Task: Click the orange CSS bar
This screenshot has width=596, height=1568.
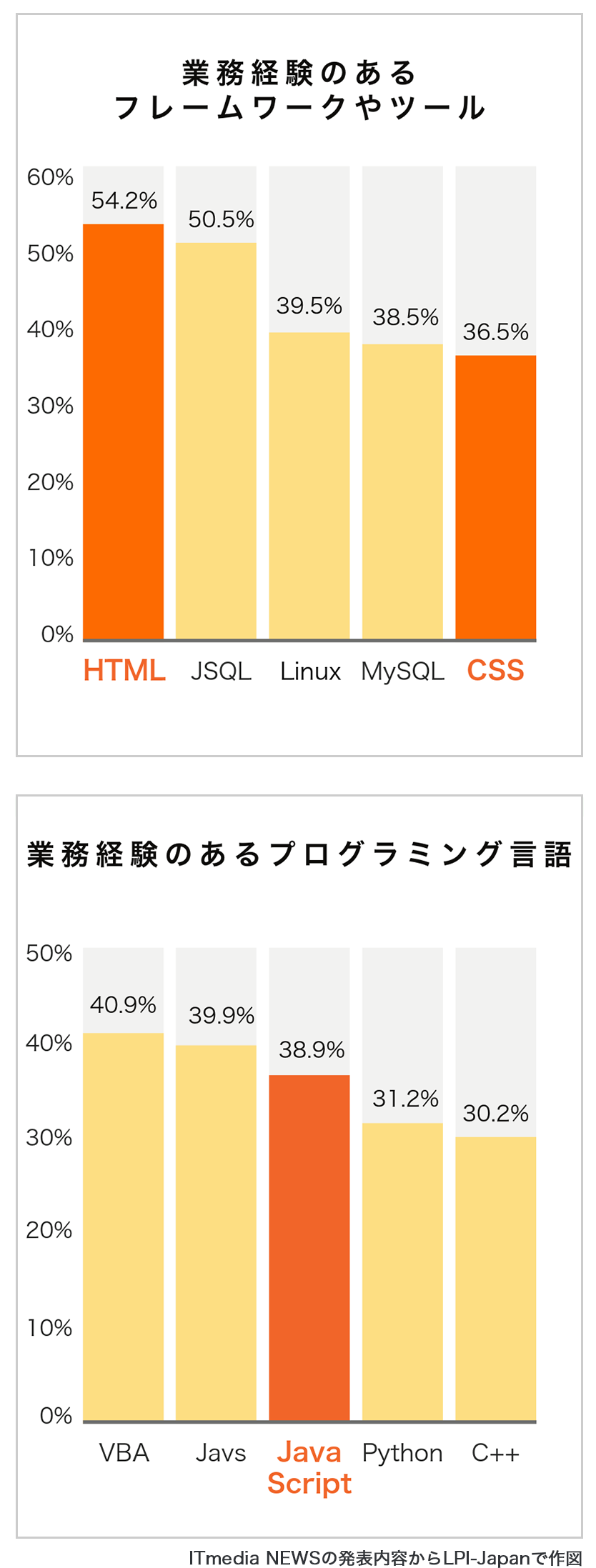Action: [x=495, y=496]
